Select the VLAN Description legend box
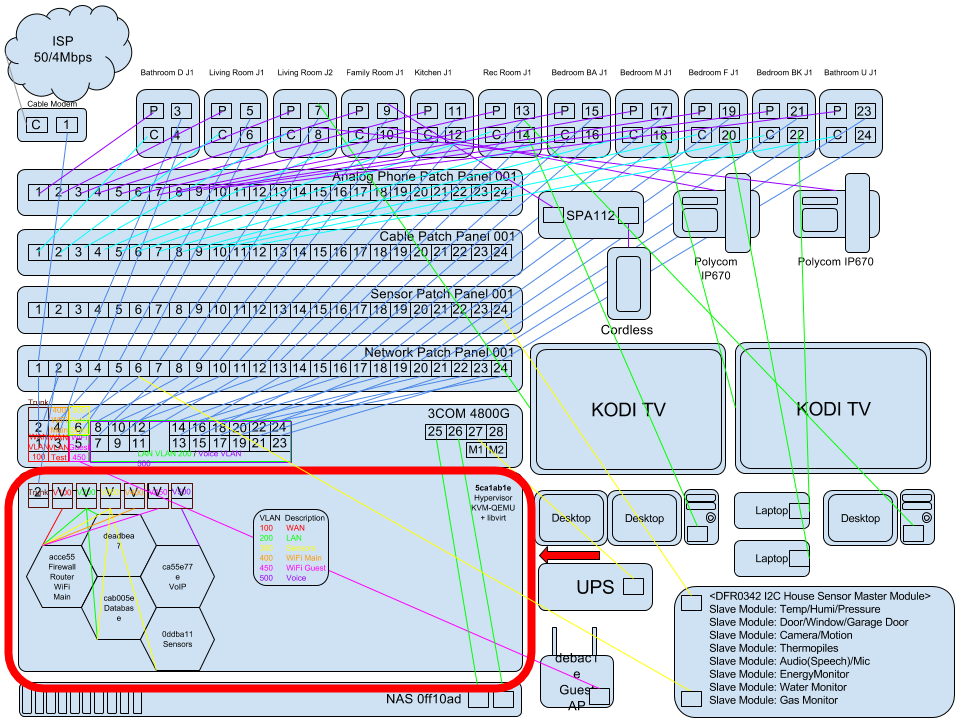This screenshot has height=720, width=960. click(291, 548)
